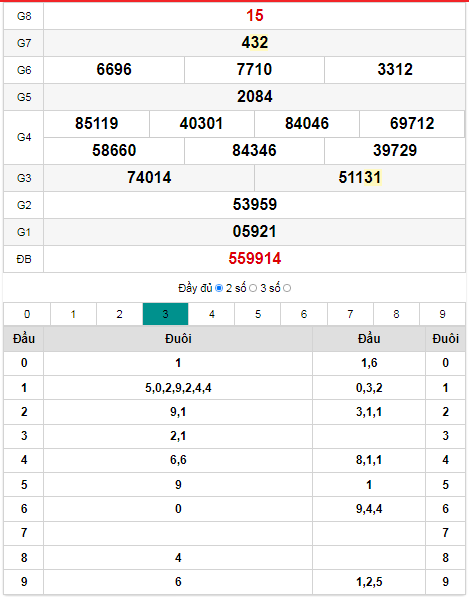Choose digit tab 6
469x597 pixels.
tap(304, 314)
